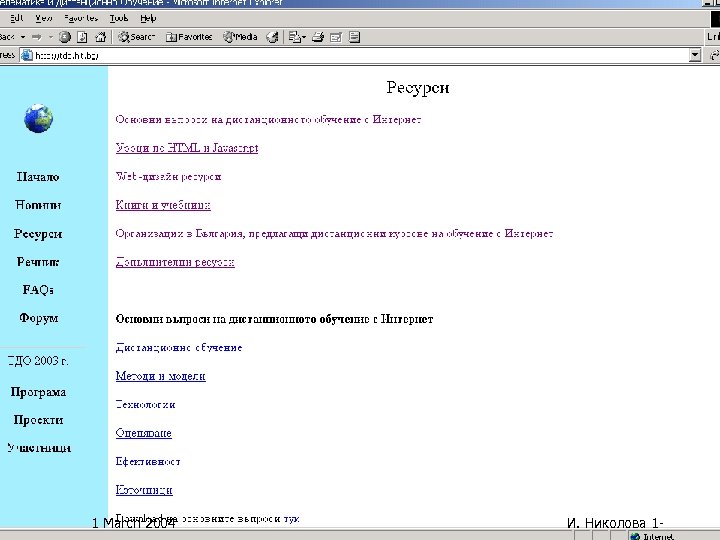
Task: Open the Back history dropdown arrow
Action: pyautogui.click(x=23, y=37)
